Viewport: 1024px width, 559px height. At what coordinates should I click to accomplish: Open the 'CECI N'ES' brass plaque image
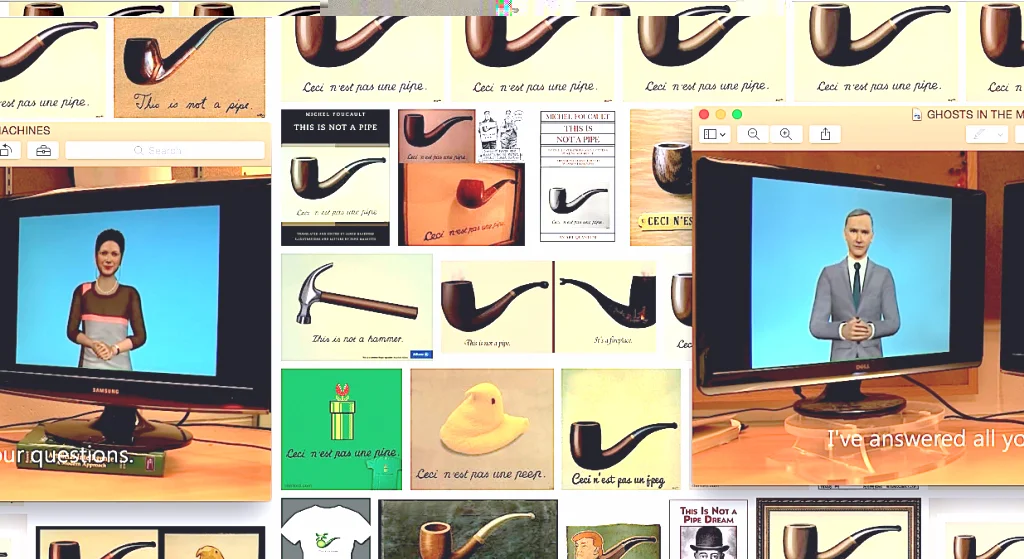tap(661, 178)
